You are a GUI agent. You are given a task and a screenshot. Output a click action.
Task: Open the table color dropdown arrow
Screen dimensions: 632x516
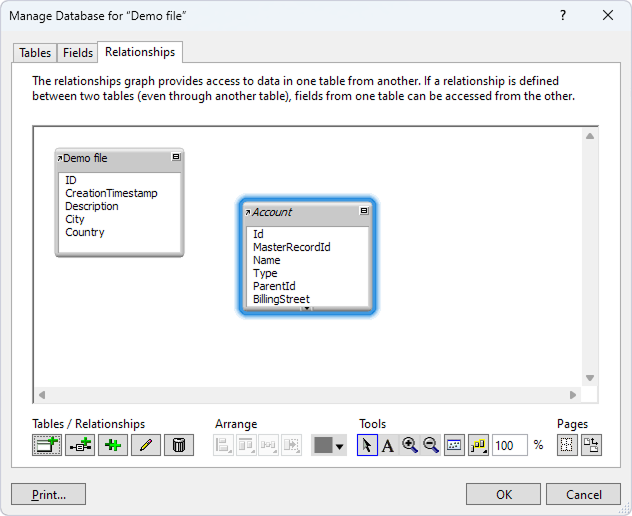coord(340,446)
